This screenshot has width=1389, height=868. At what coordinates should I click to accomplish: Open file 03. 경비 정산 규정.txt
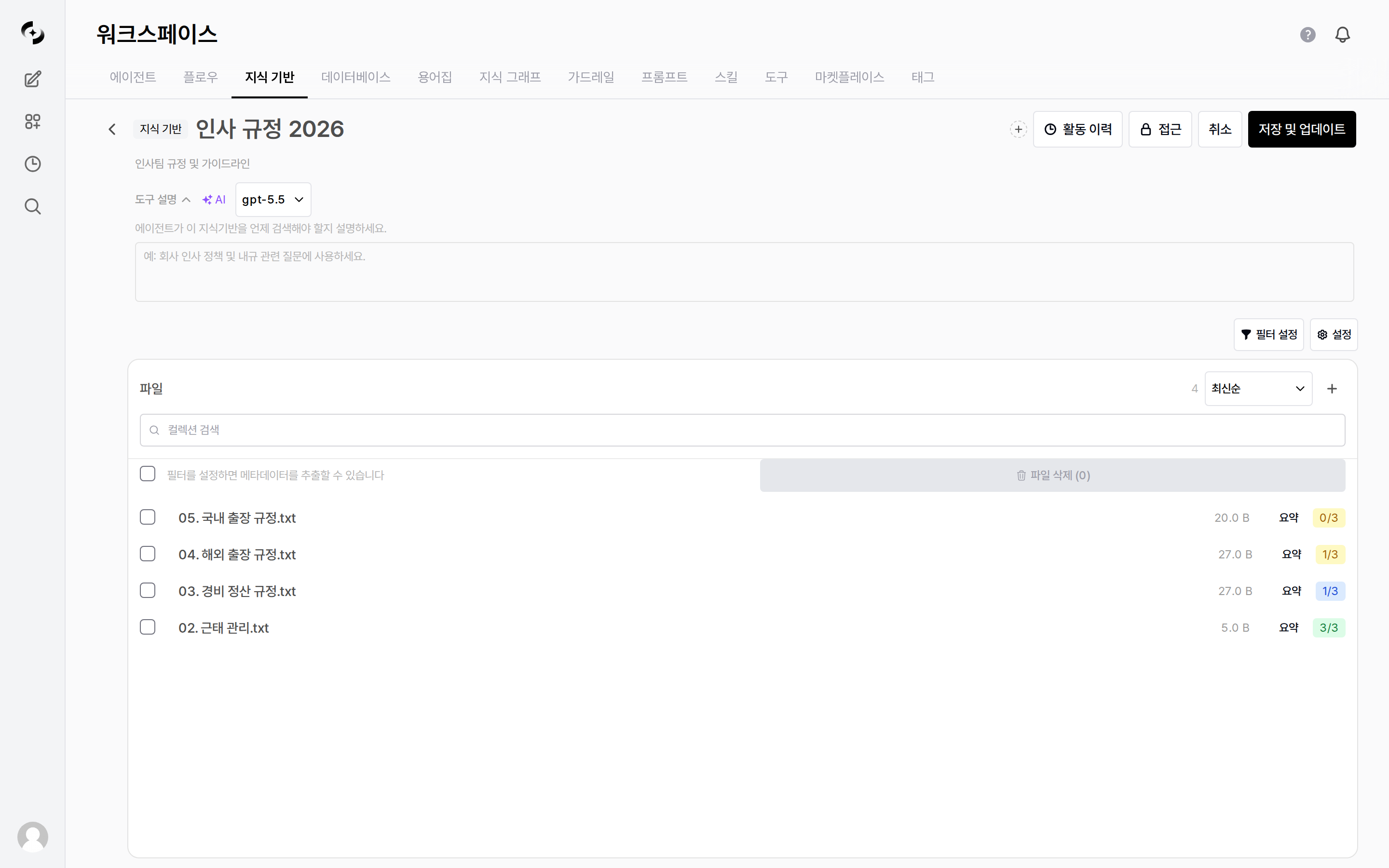237,591
